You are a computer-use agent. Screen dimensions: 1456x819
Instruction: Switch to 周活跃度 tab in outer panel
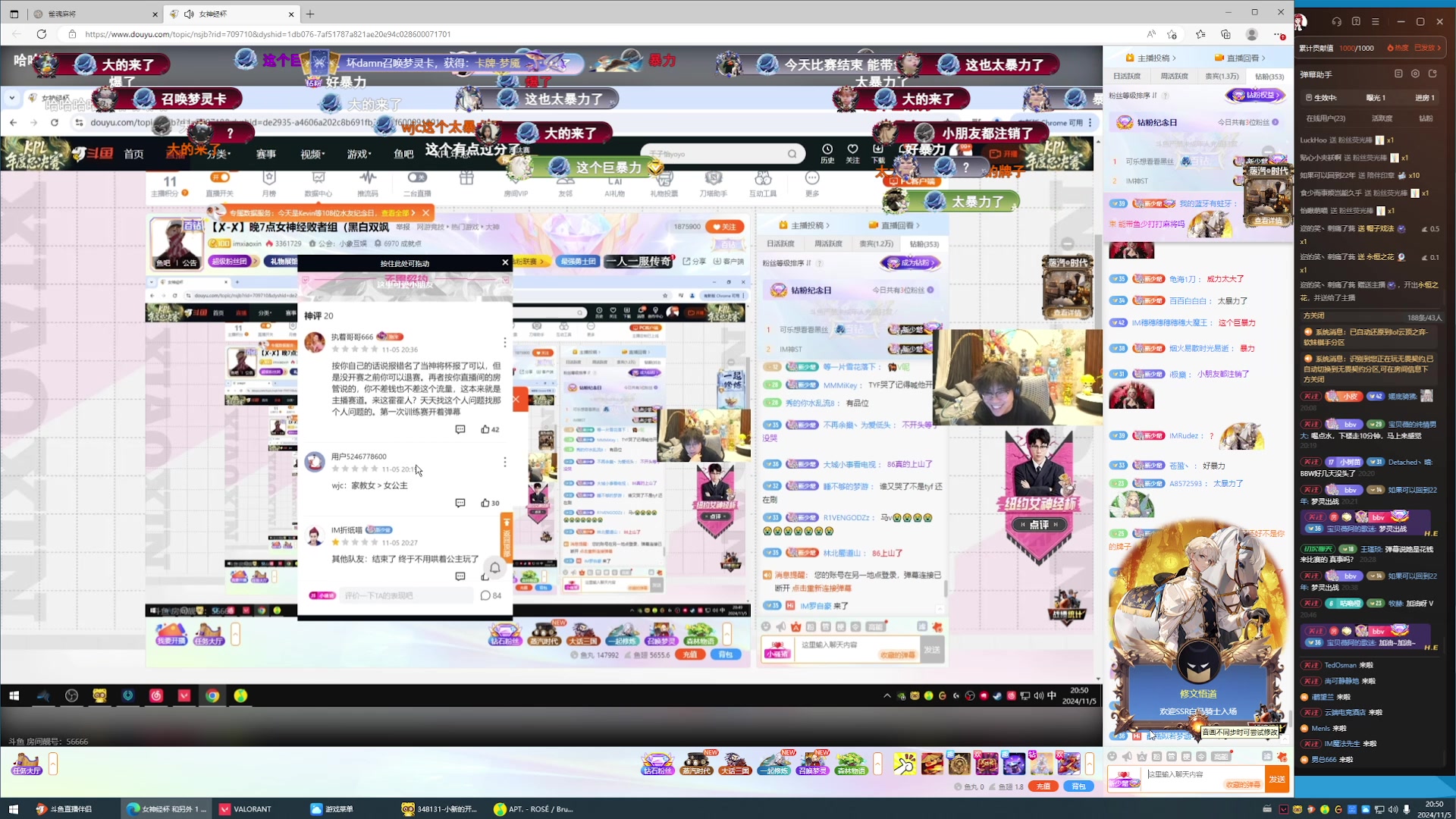click(1174, 76)
